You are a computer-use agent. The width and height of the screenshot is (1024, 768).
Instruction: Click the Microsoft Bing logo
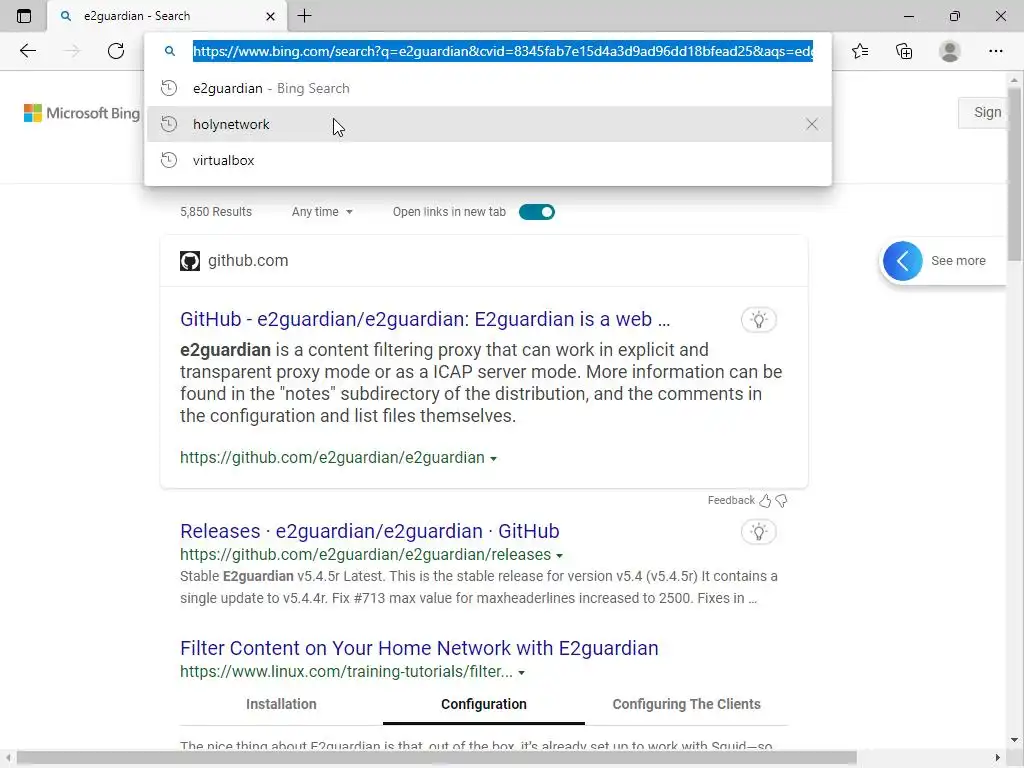point(82,113)
